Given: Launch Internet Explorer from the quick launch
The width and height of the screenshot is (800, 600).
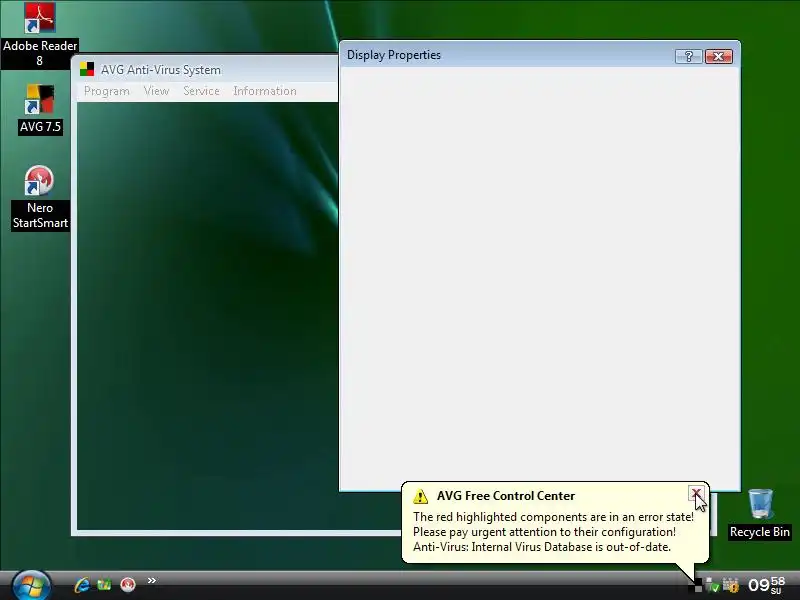Looking at the screenshot, I should coord(82,584).
